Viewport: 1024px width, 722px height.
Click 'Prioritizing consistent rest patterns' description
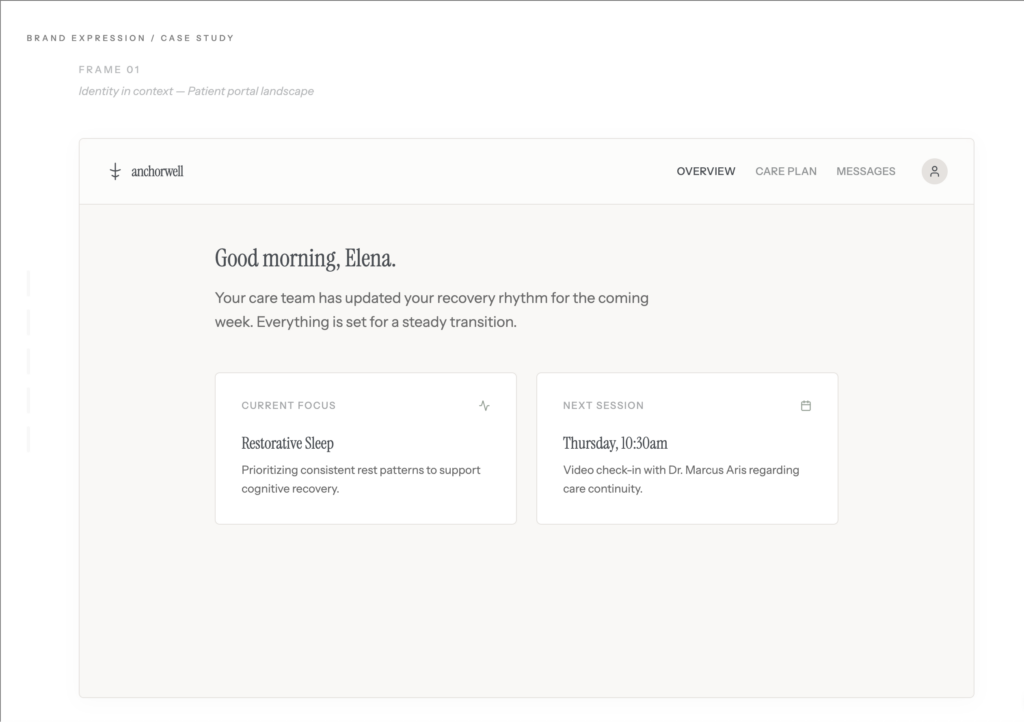coord(360,479)
